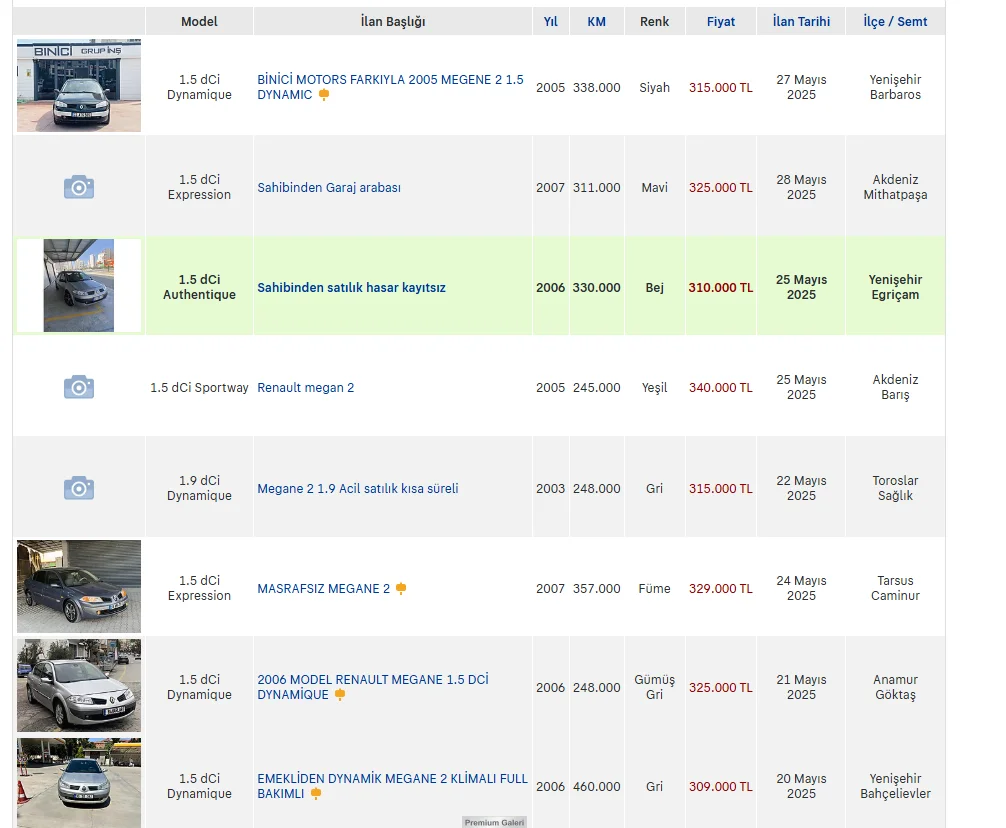This screenshot has height=828, width=1006.
Task: Click the orange badge after 2006 MODEL RENAULT MEGANE DYNAMİQUE
Action: (x=340, y=695)
